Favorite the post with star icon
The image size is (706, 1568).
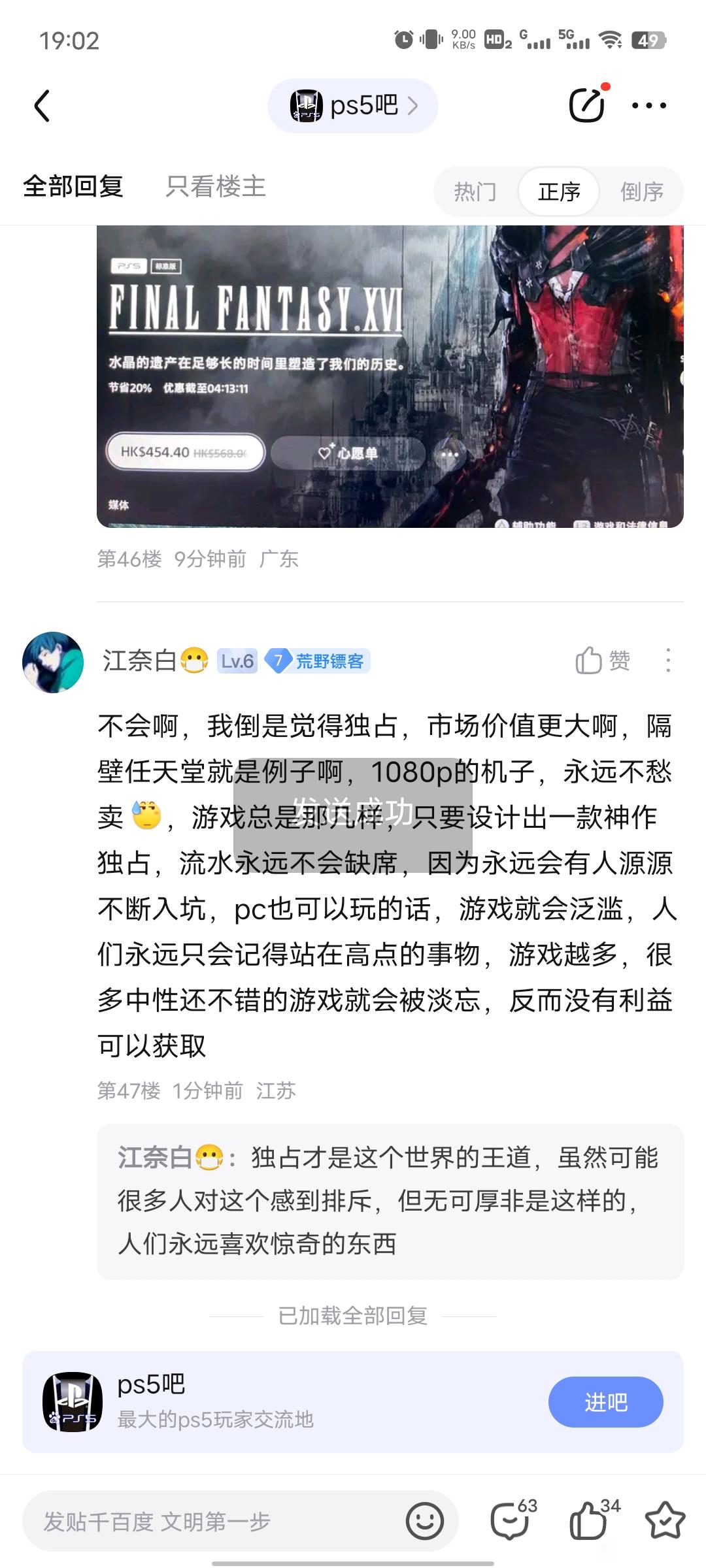pos(665,1520)
